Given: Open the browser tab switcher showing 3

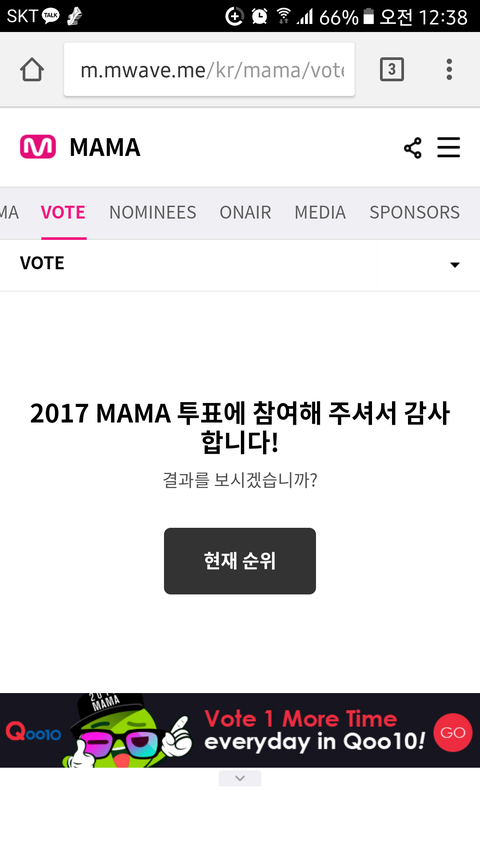Looking at the screenshot, I should 391,70.
